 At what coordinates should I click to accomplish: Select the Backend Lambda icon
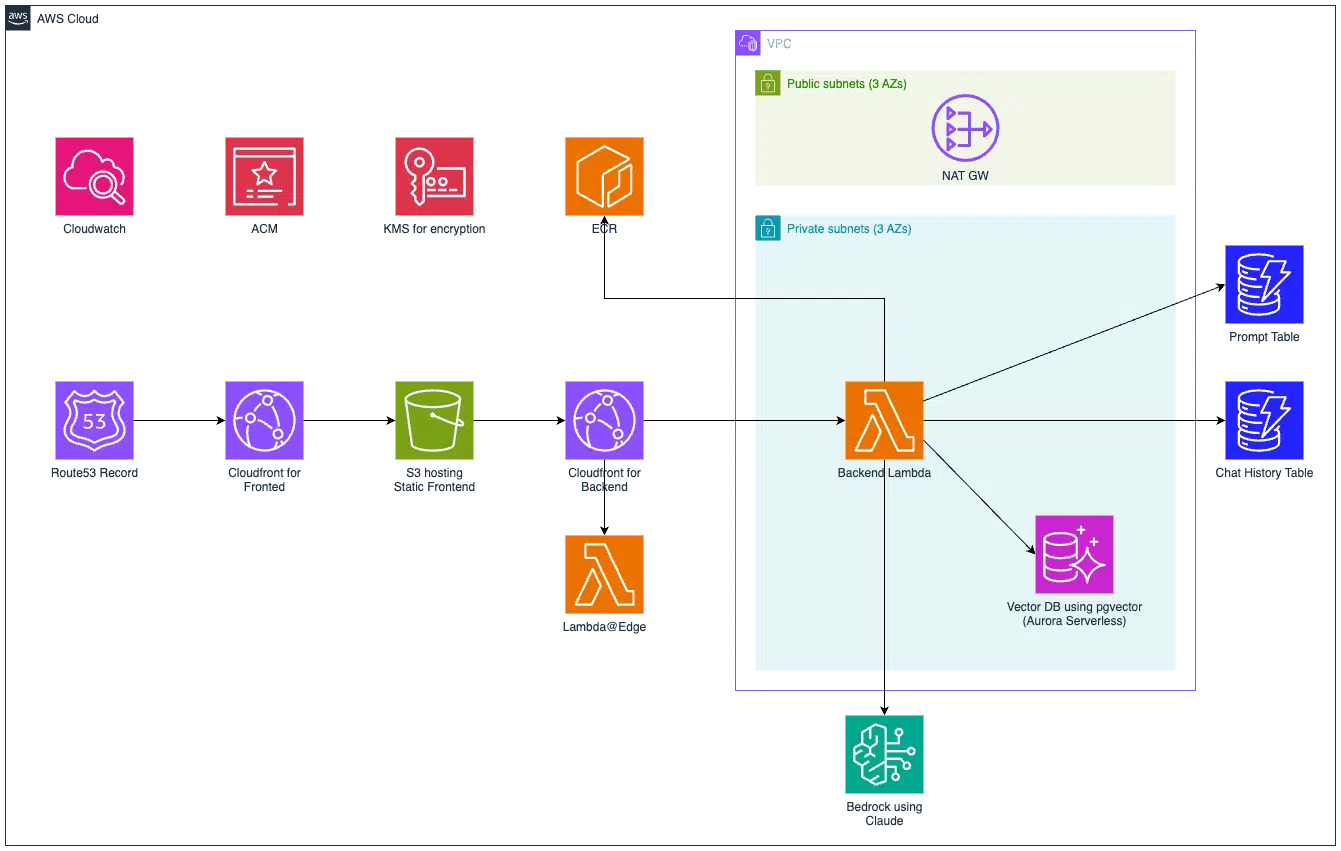(x=884, y=420)
